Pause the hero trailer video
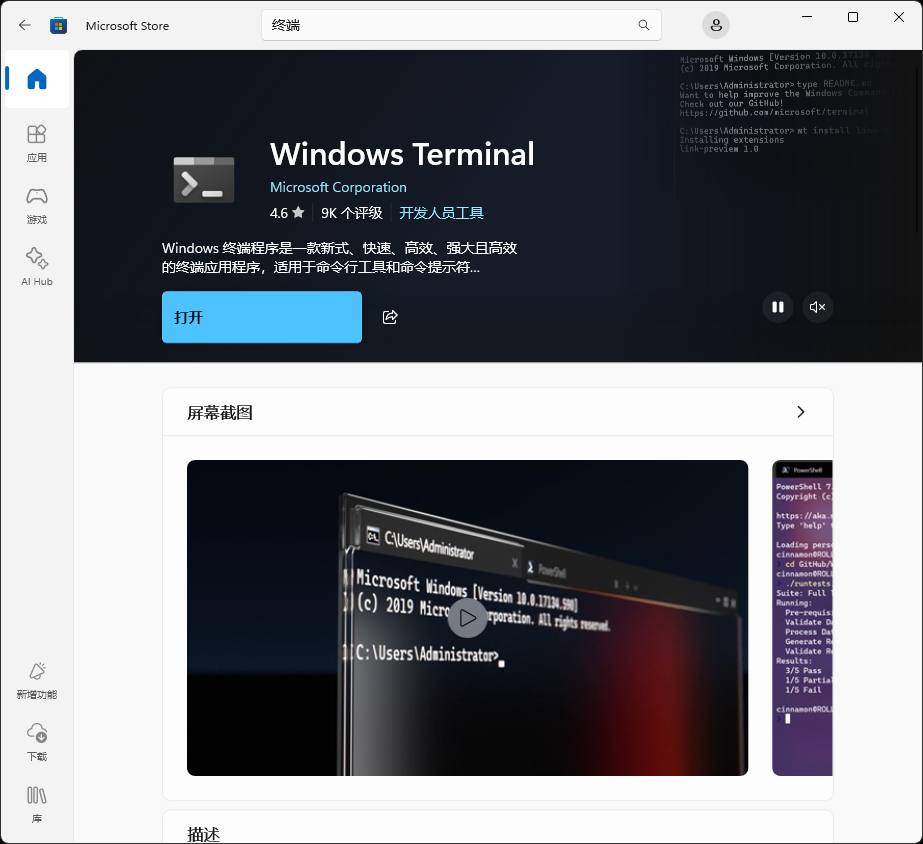This screenshot has height=844, width=923. coord(777,307)
